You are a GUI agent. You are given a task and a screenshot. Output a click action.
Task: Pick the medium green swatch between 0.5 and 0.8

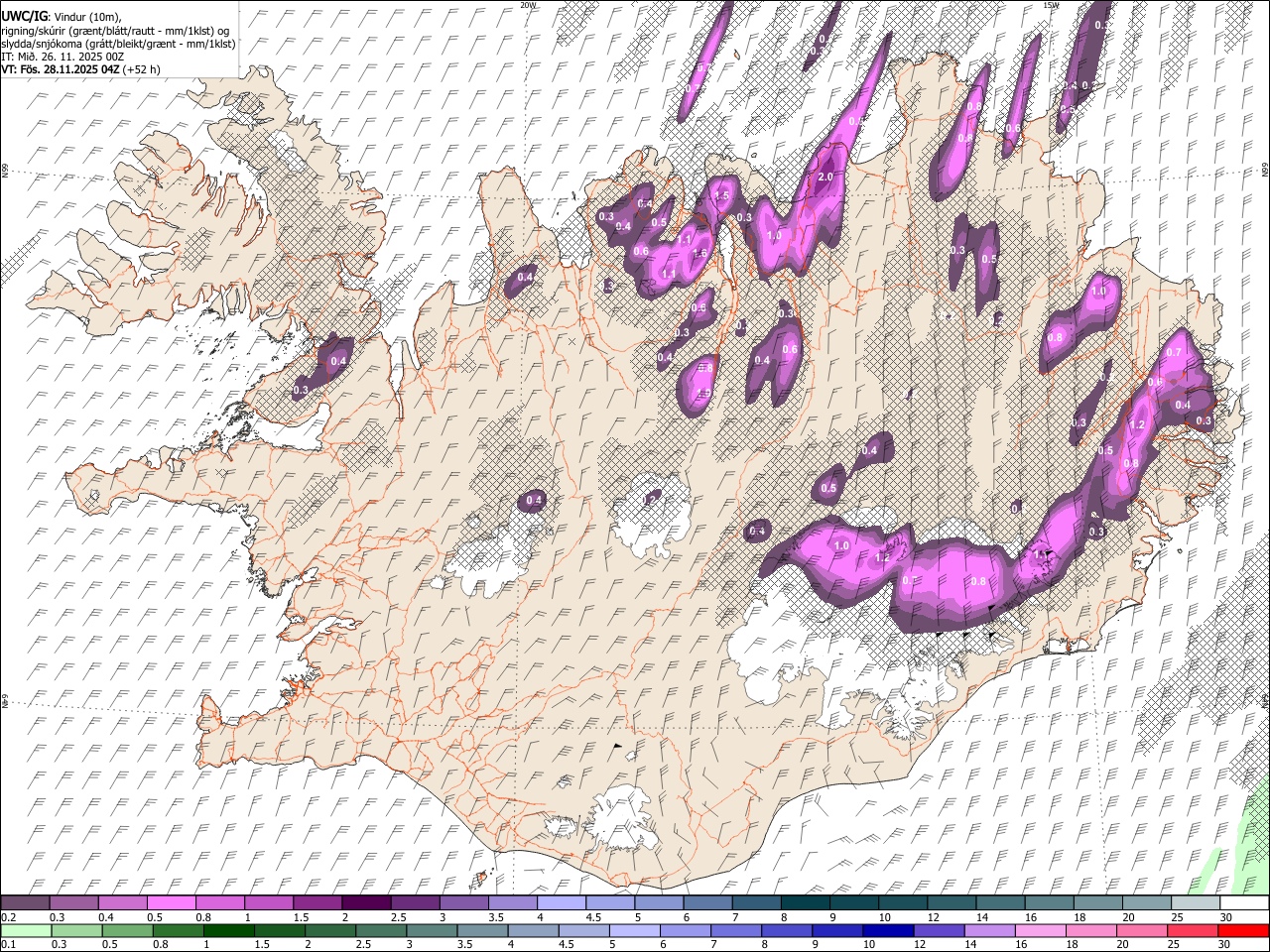(x=127, y=930)
